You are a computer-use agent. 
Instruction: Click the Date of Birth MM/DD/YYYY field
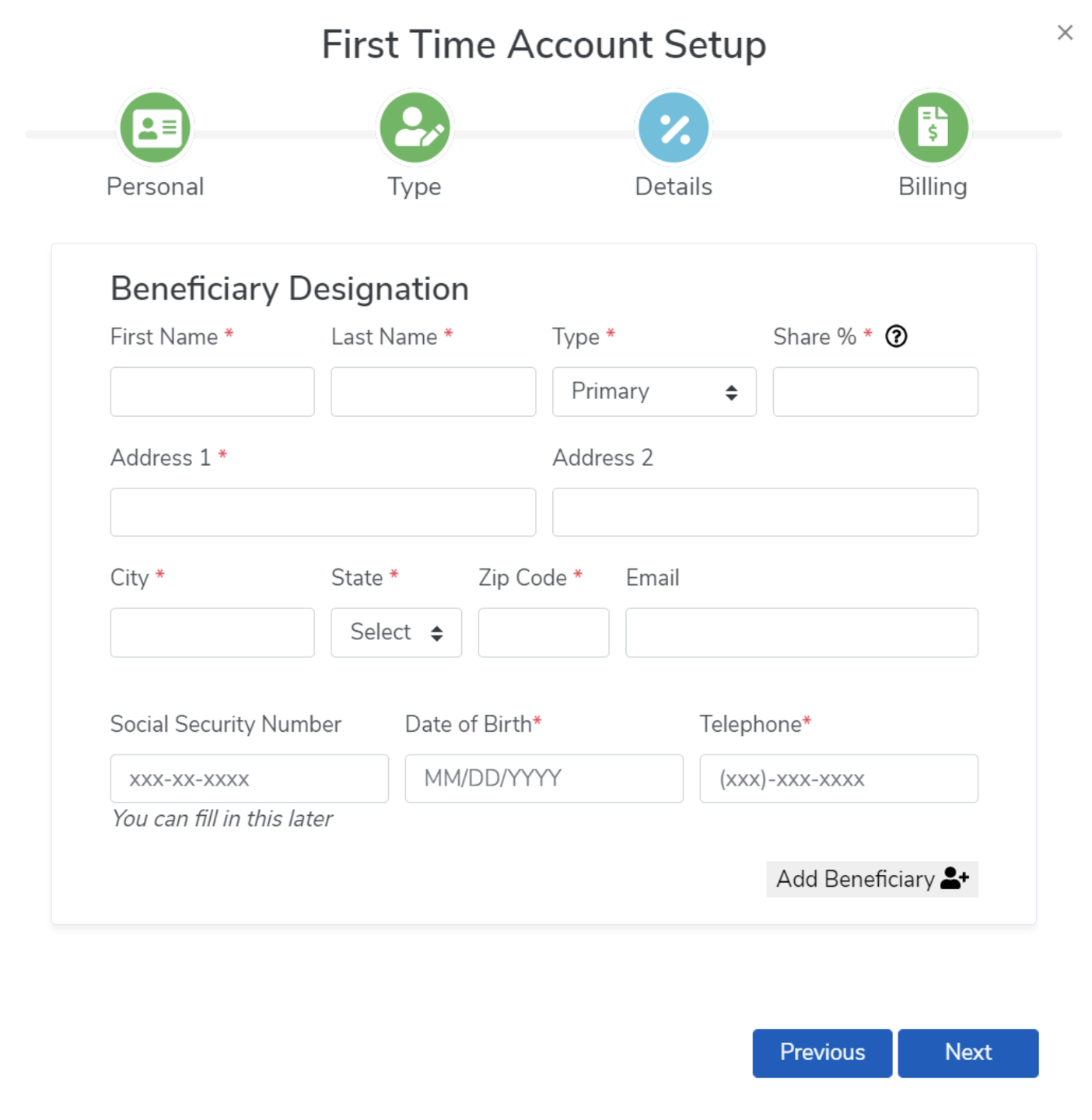[543, 778]
